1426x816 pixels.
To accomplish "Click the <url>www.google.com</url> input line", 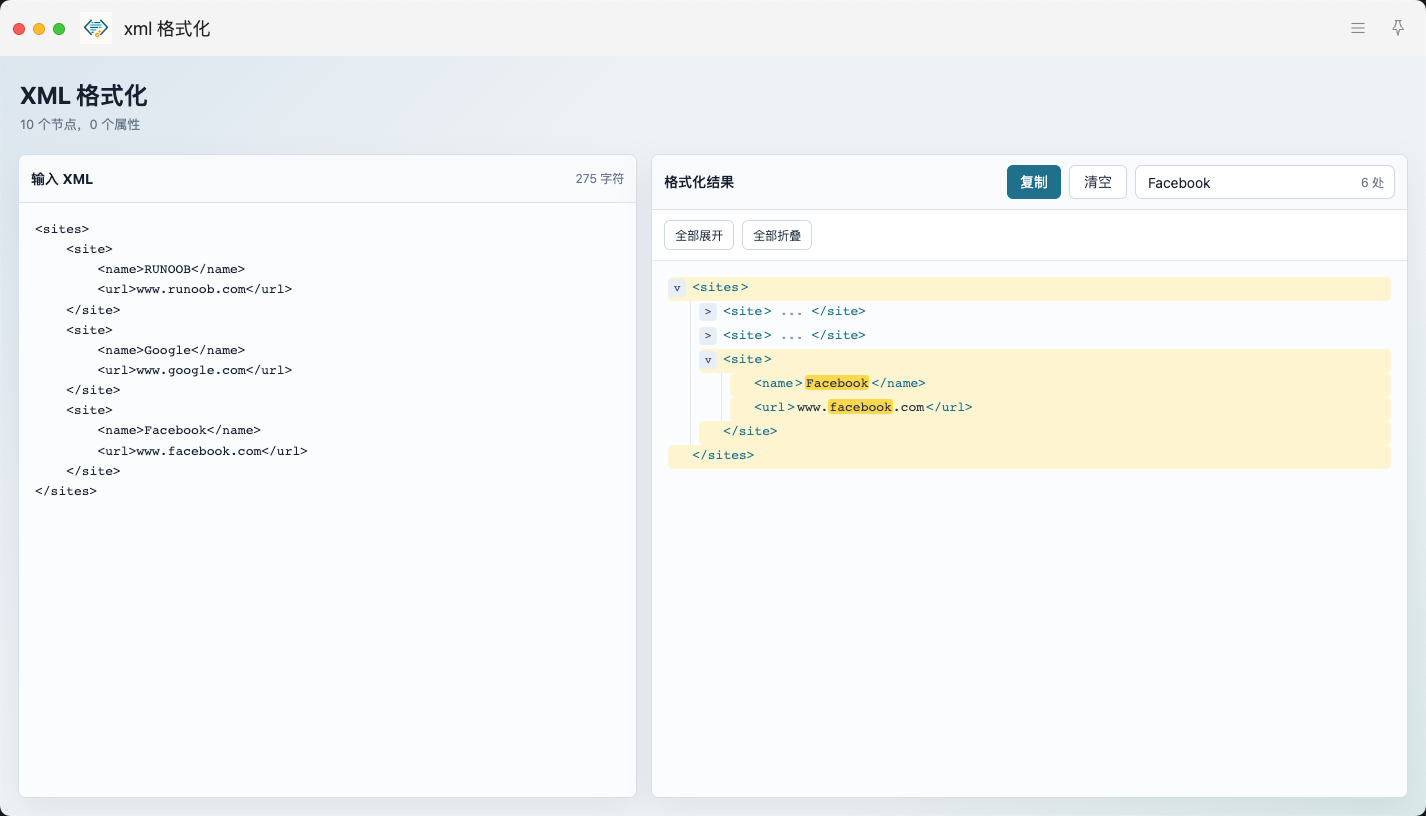I will [x=195, y=370].
